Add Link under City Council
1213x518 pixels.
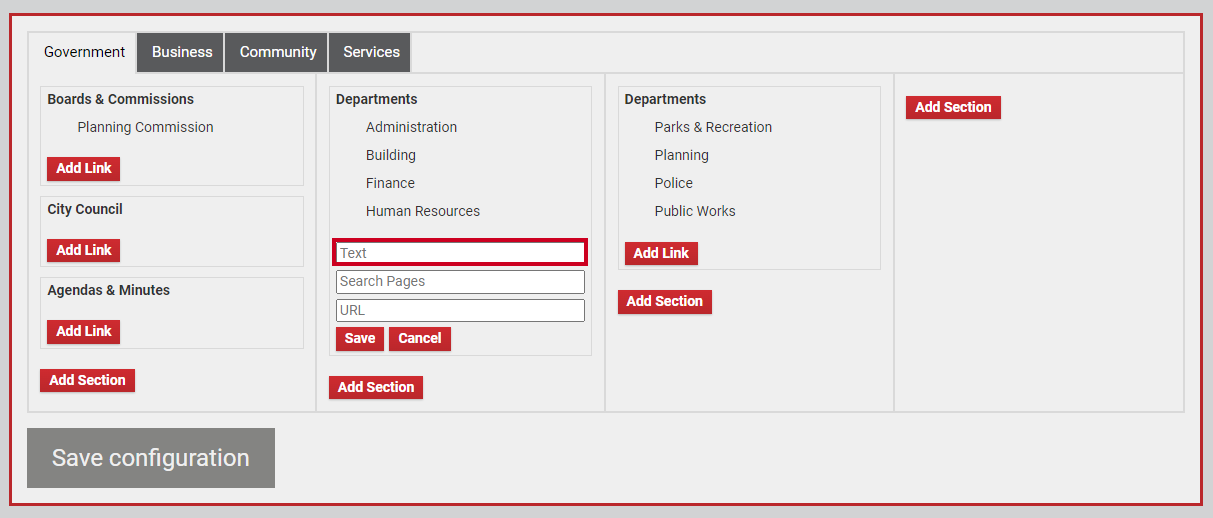pyautogui.click(x=84, y=250)
